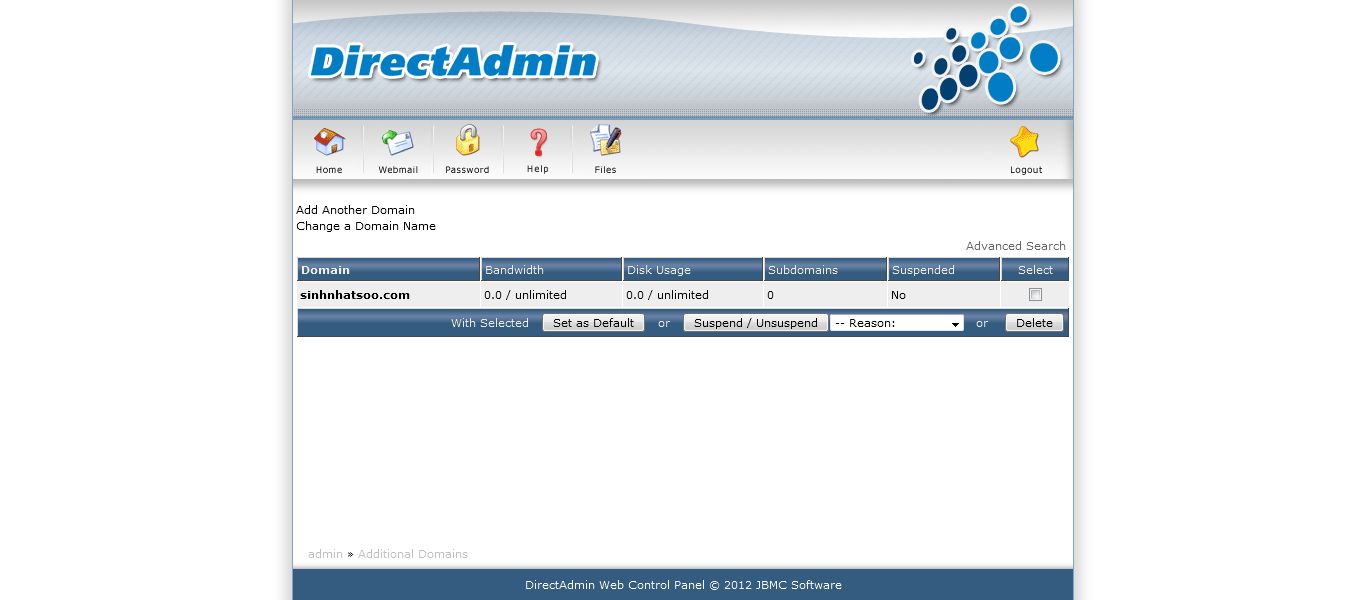
Task: Click Additional Domains breadcrumb
Action: point(413,554)
